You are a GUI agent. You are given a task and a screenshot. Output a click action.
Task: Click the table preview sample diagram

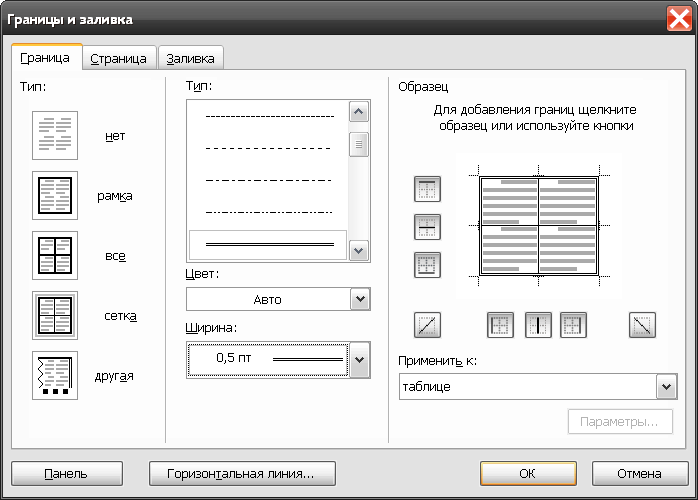[x=539, y=226]
